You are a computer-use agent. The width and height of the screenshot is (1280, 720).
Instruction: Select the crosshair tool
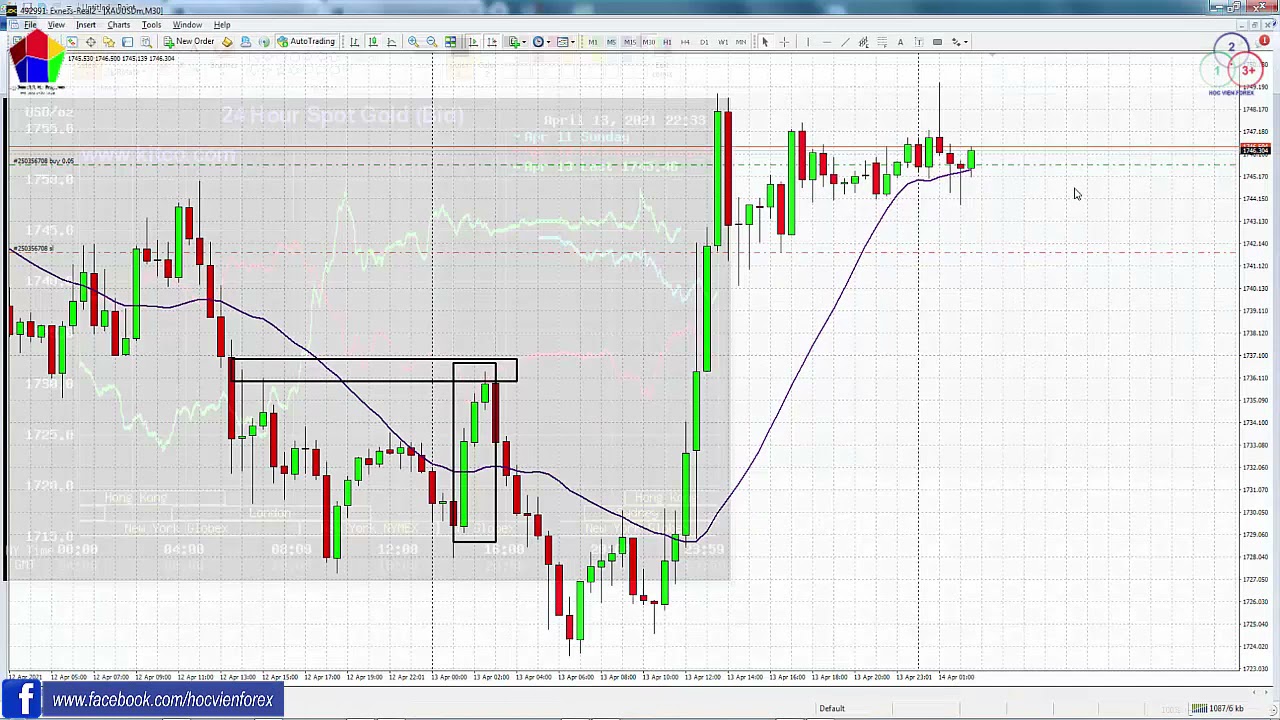click(x=784, y=42)
